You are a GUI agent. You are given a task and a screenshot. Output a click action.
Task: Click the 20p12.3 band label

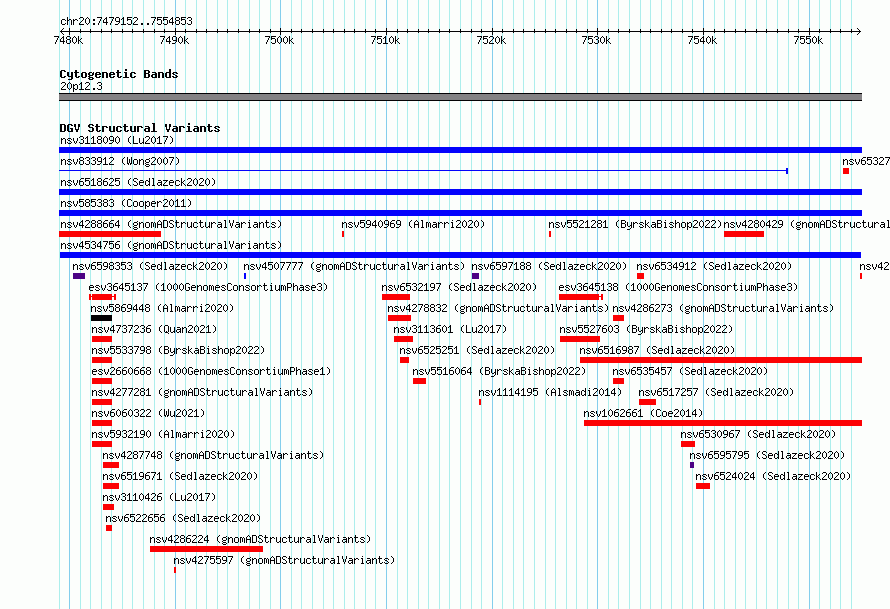tap(81, 86)
